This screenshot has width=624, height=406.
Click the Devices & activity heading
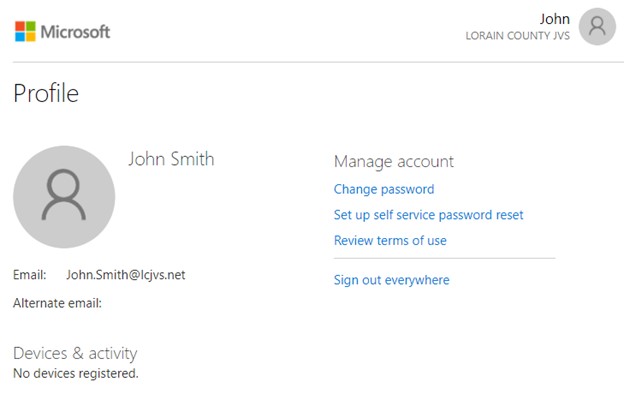75,353
